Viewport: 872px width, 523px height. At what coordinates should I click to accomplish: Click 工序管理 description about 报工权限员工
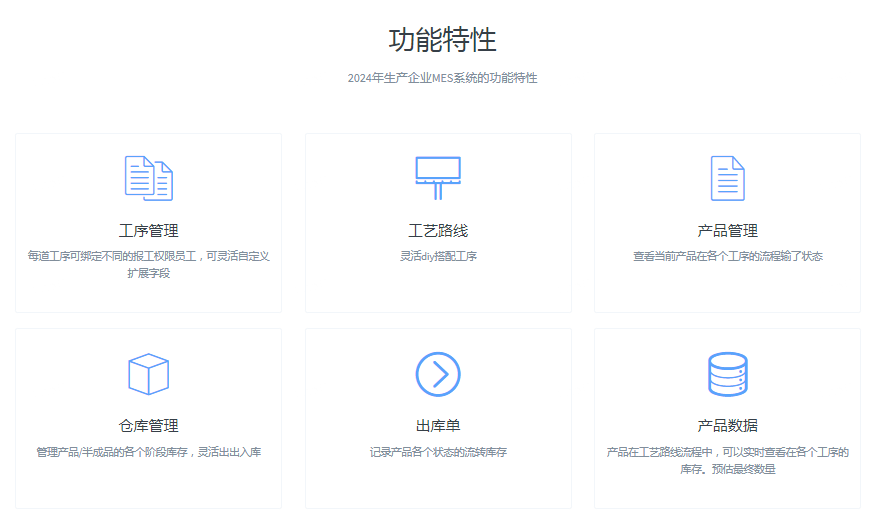point(148,264)
